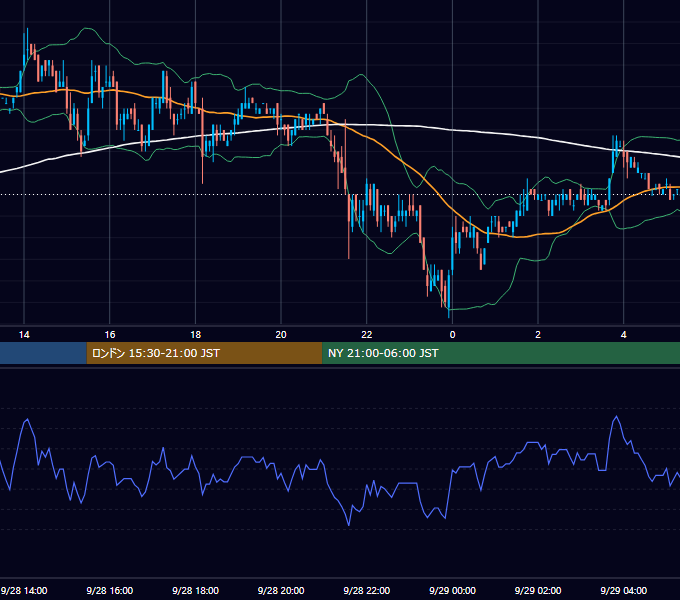Click the 9/29 02:00 timestamp label
680x600 pixels.
pos(538,590)
